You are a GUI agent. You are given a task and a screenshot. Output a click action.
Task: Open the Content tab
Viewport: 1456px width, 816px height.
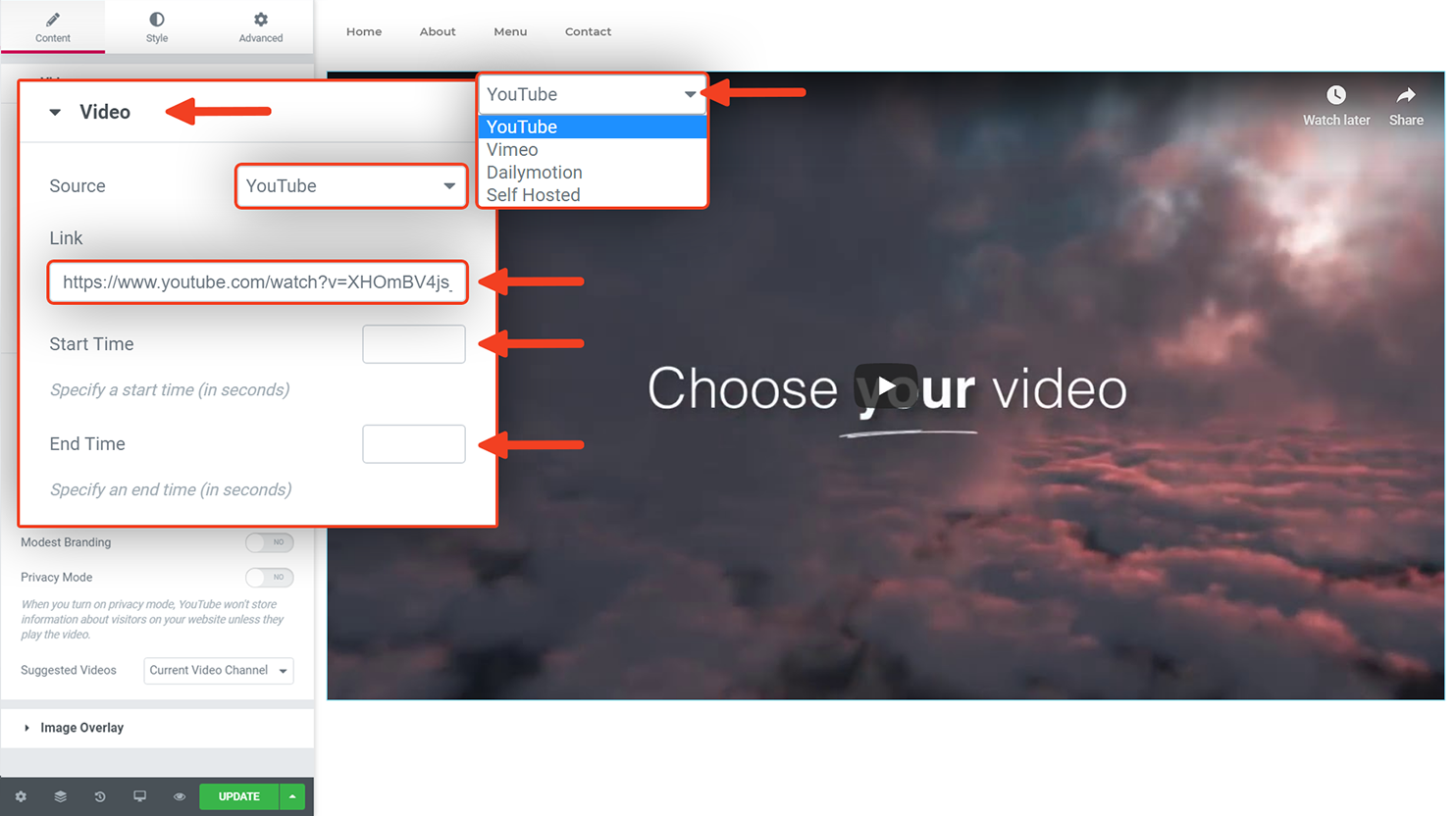tap(53, 27)
